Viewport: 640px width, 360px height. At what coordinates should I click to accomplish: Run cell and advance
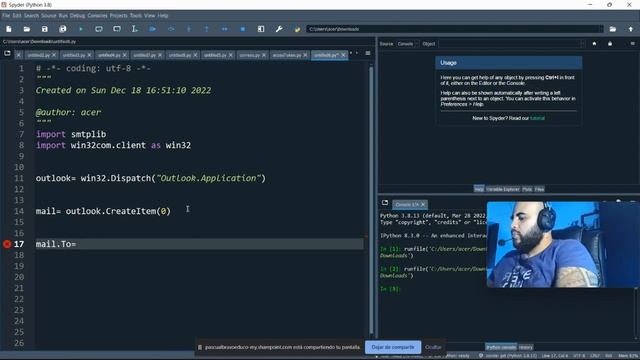[117, 29]
